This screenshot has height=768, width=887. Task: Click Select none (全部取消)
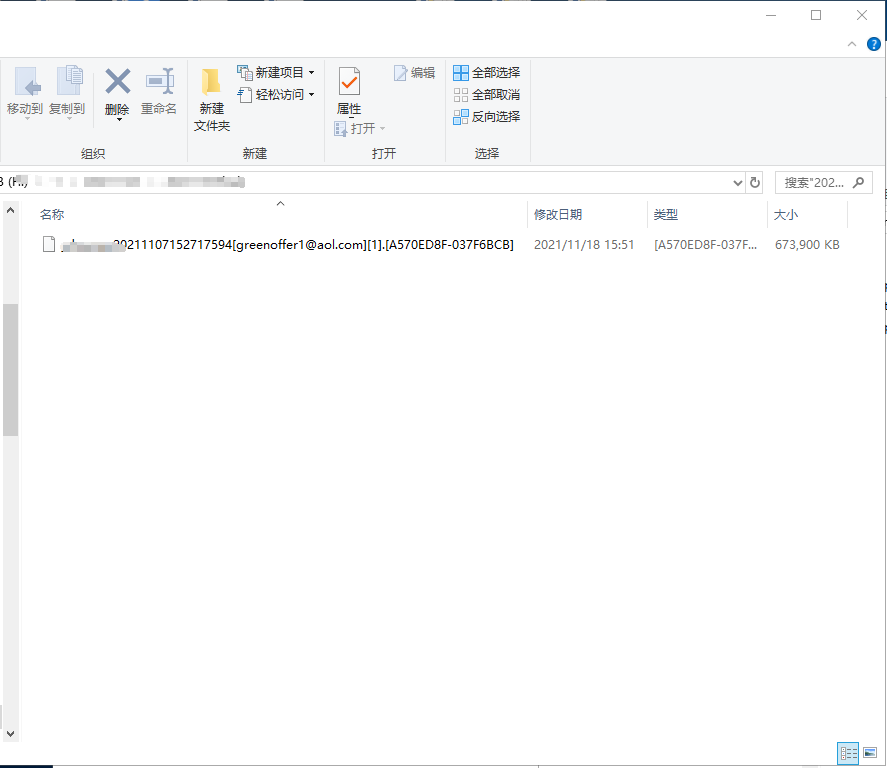[487, 95]
